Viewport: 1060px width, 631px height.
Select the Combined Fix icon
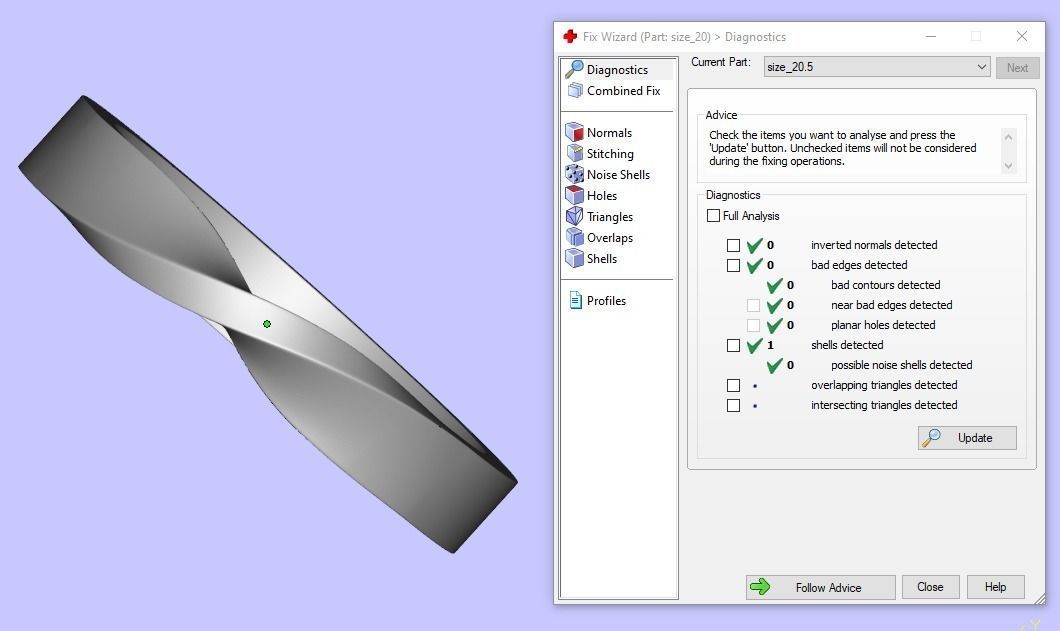point(575,90)
